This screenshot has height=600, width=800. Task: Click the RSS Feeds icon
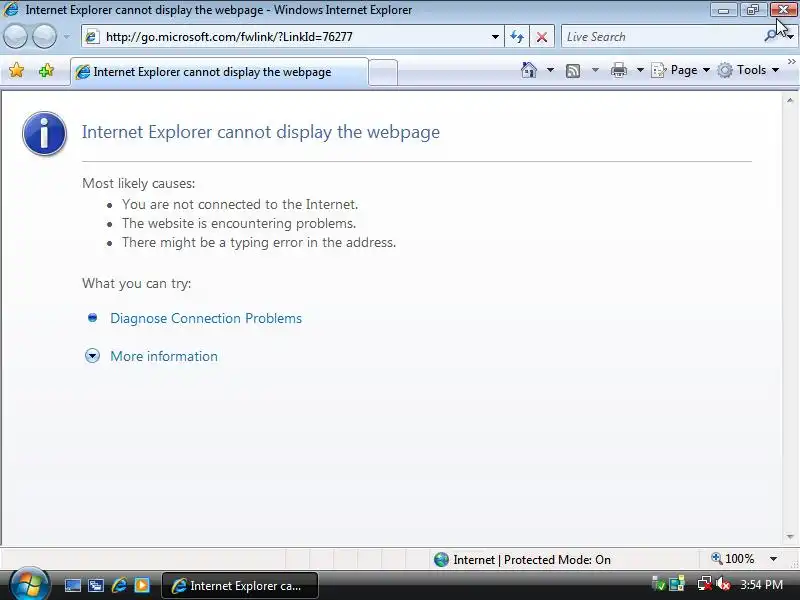click(573, 70)
